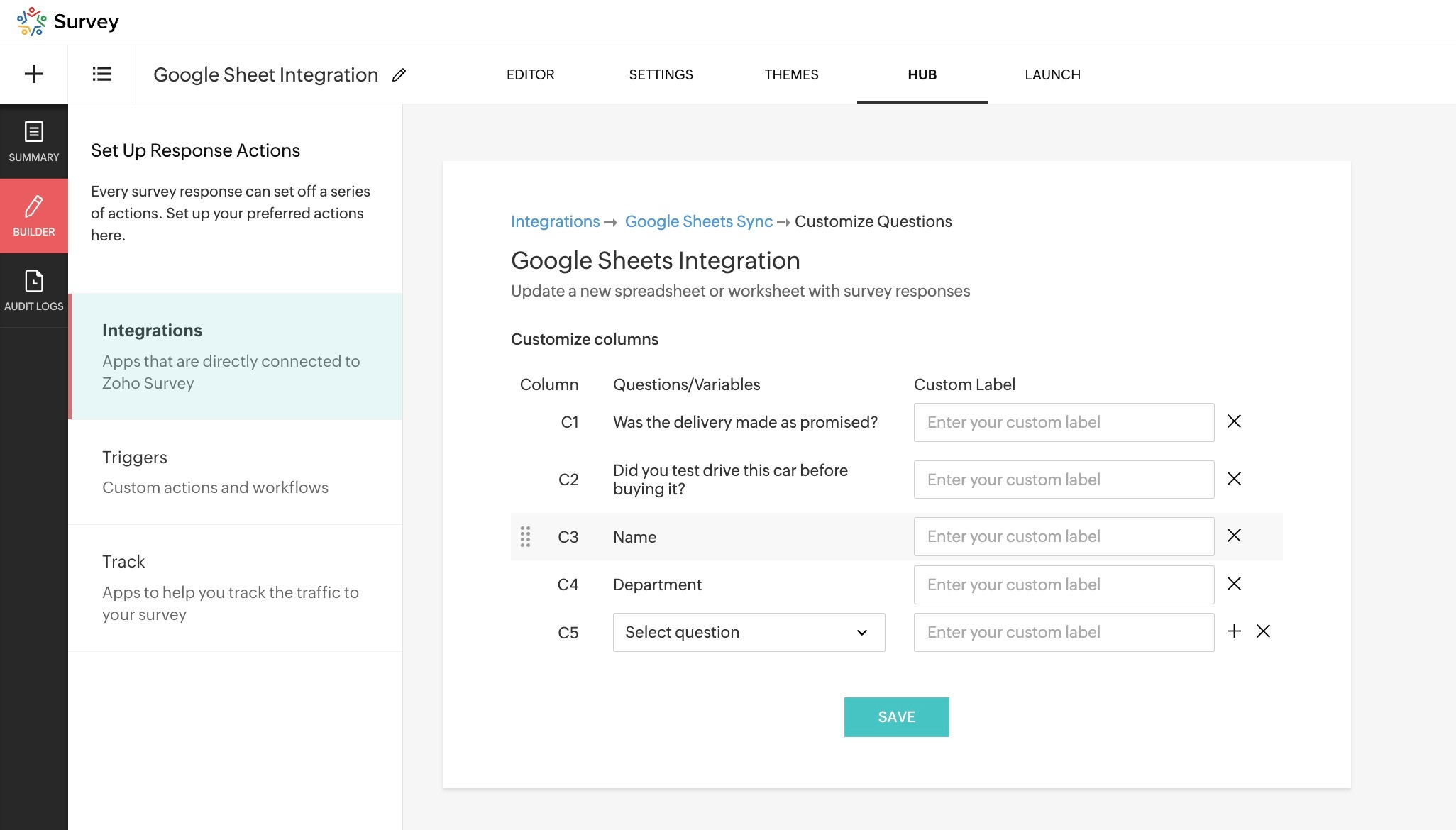Remove the C4 Department column
This screenshot has height=830, width=1456.
1234,584
